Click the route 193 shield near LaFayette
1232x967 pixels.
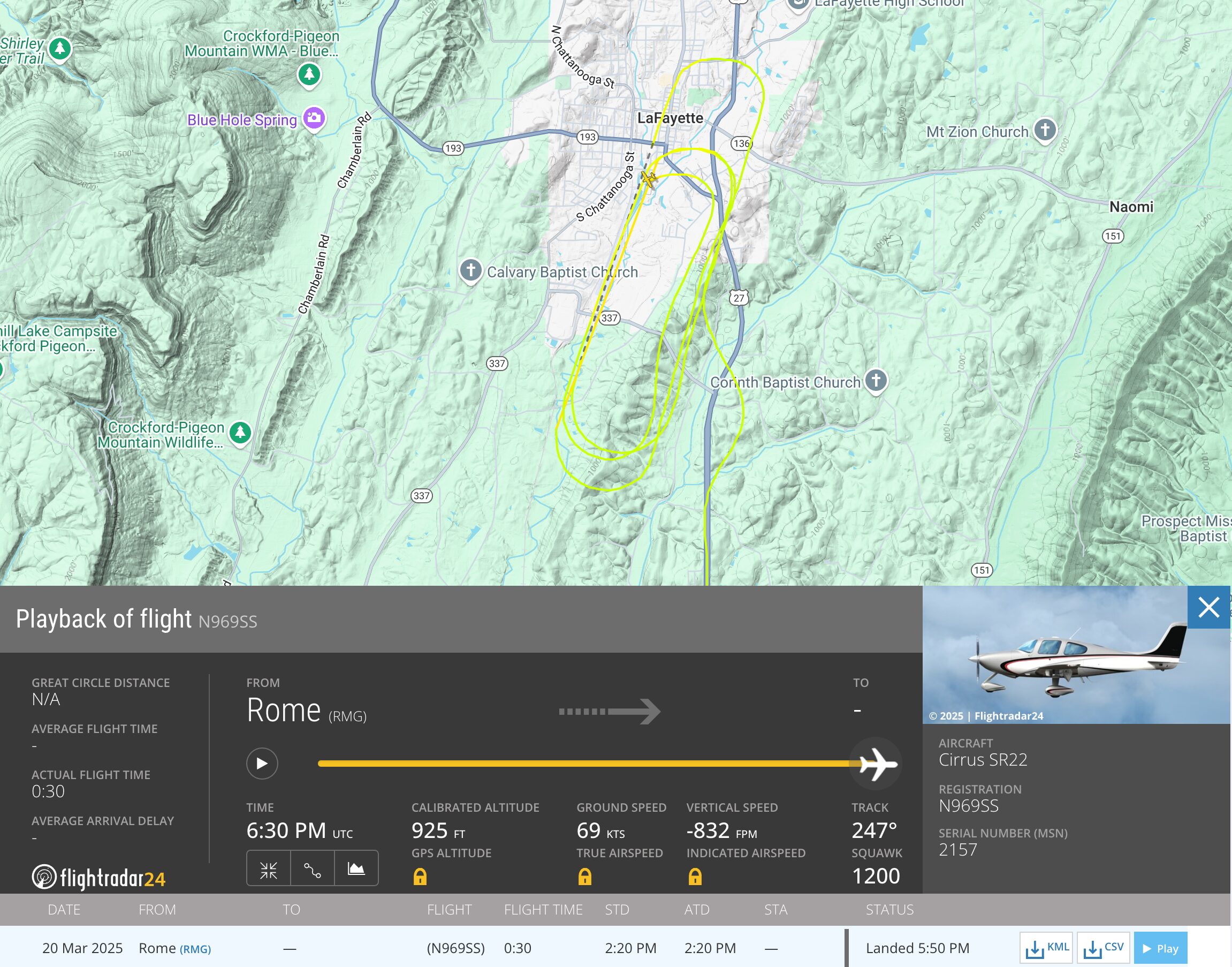[x=588, y=137]
